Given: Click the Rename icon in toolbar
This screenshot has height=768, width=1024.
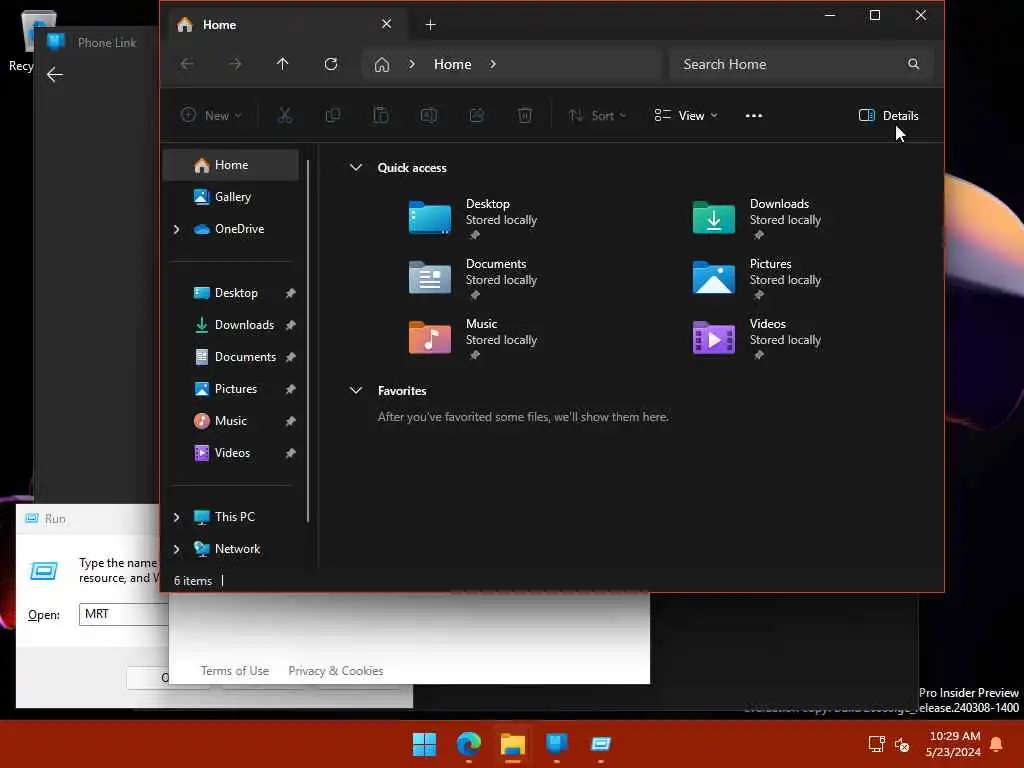Looking at the screenshot, I should click(x=428, y=116).
